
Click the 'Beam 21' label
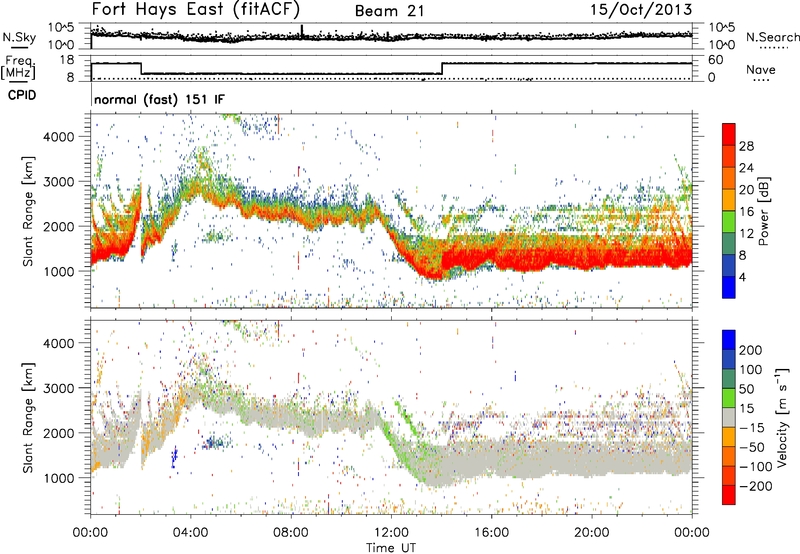[x=389, y=11]
